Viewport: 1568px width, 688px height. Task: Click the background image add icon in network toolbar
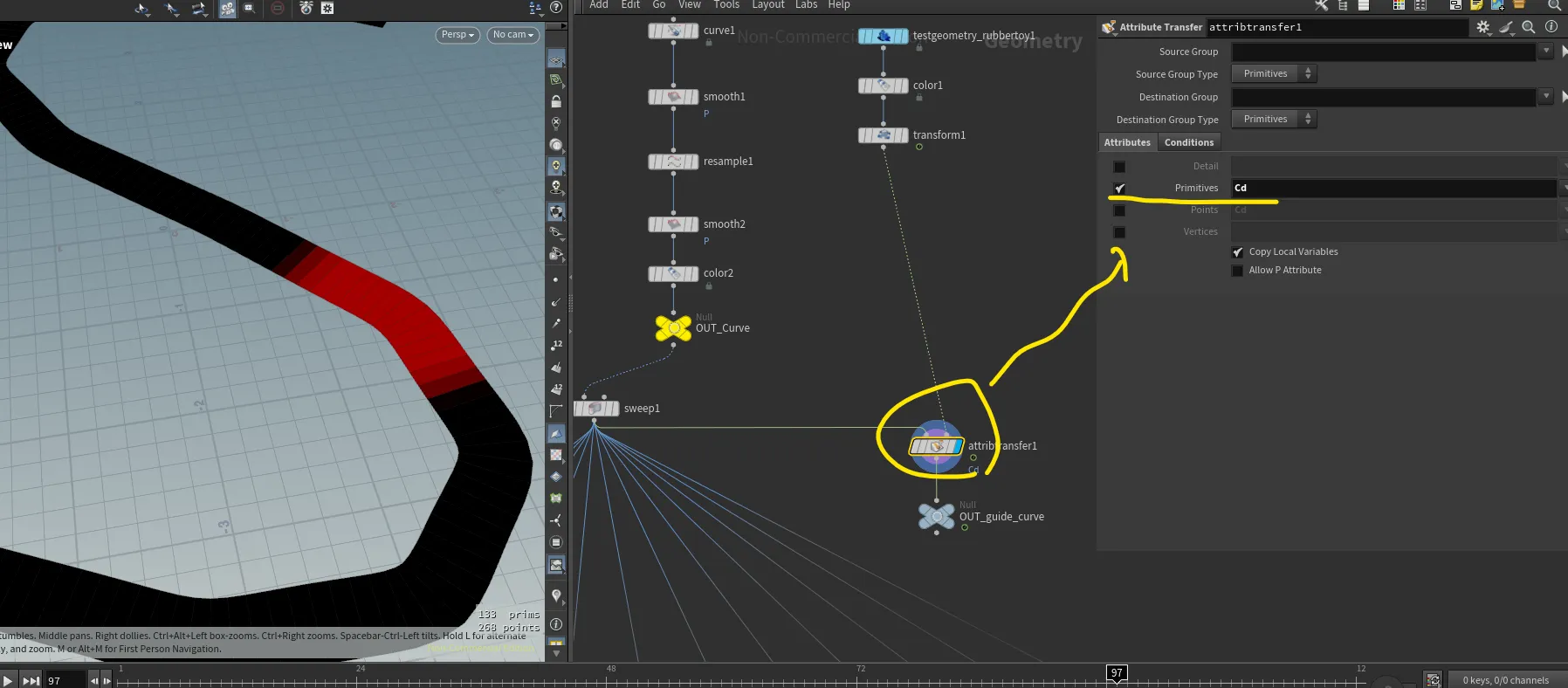pos(1497,5)
